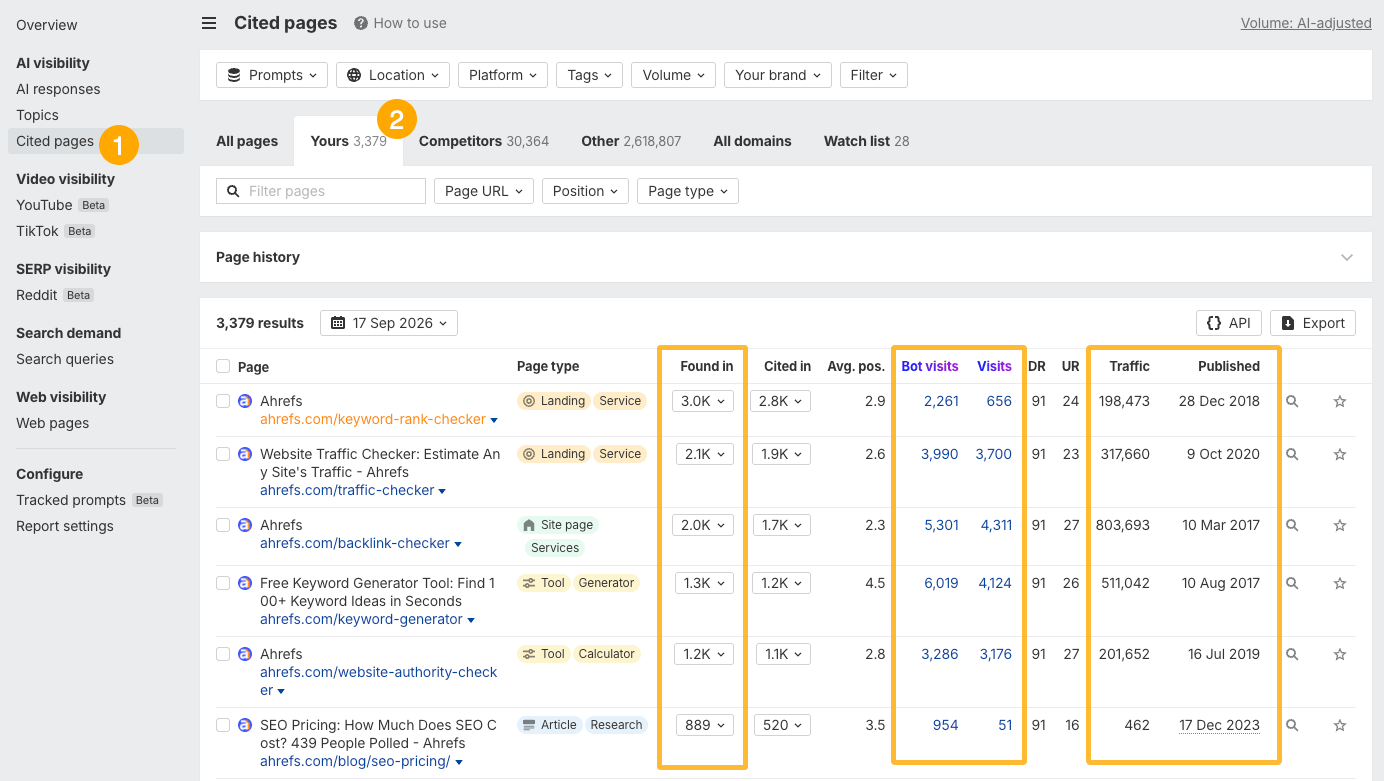The height and width of the screenshot is (781, 1384).
Task: Click bot visits value 5,301
Action: 941,525
